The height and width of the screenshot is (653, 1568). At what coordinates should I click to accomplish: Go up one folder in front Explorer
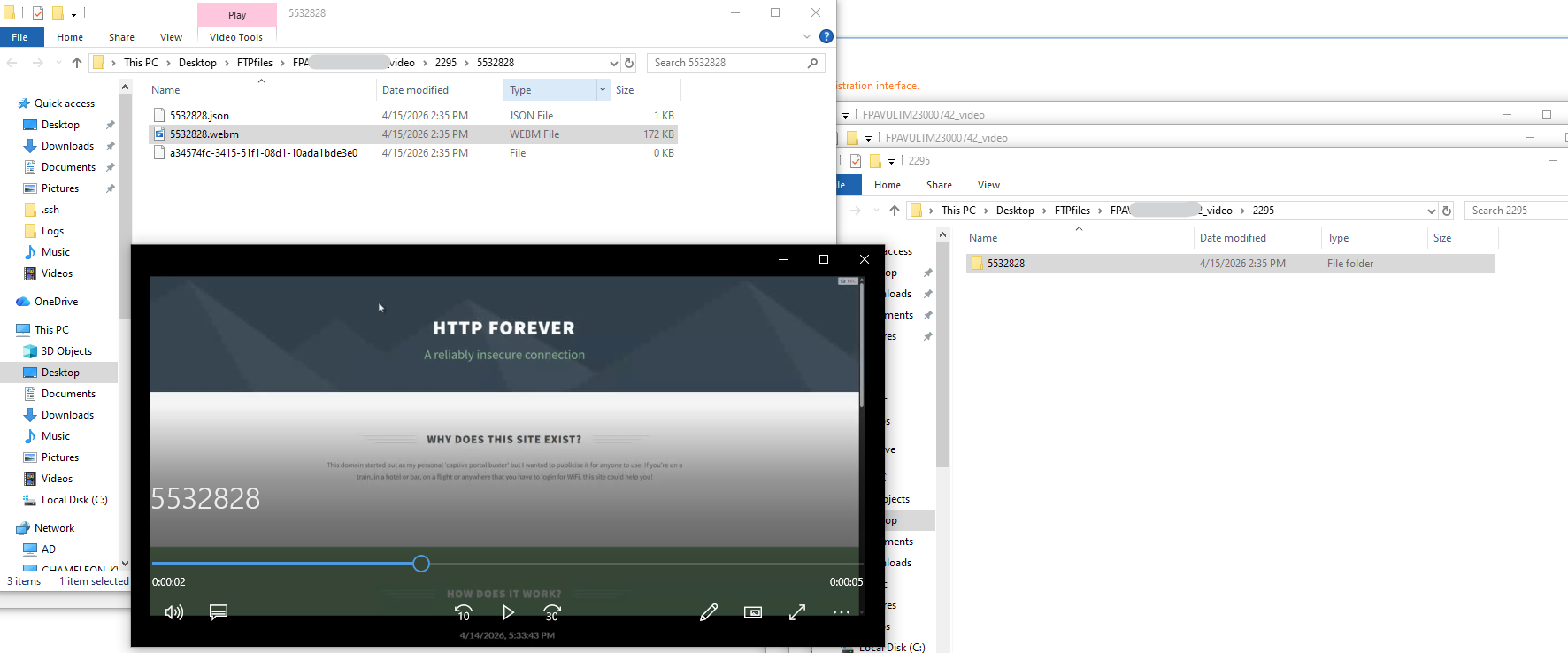[x=77, y=63]
